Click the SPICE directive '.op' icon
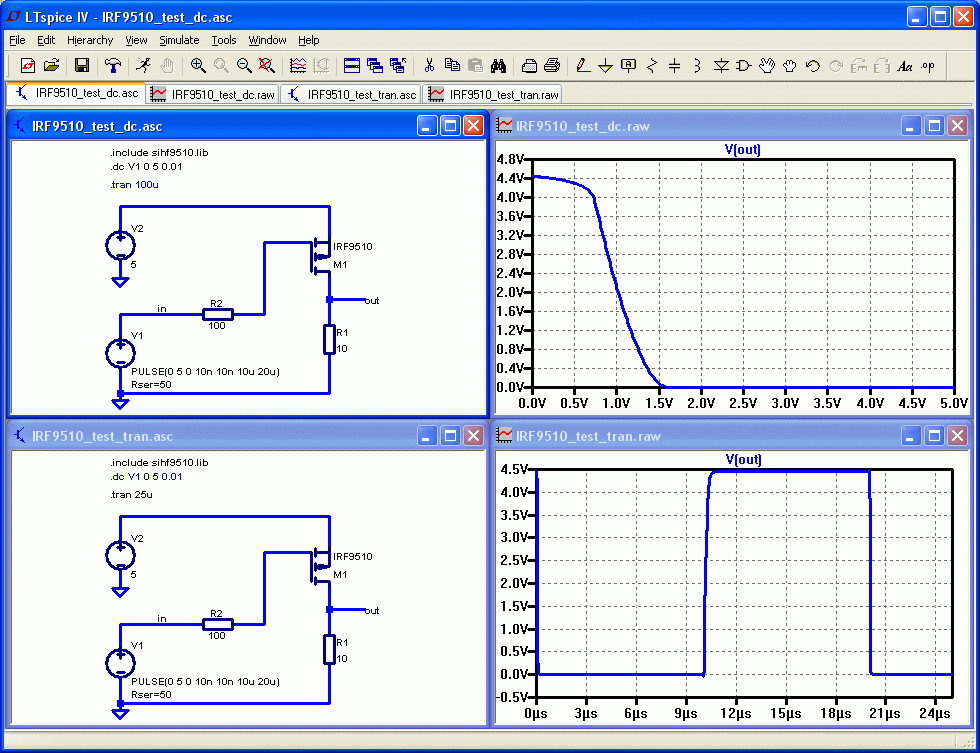 (928, 65)
